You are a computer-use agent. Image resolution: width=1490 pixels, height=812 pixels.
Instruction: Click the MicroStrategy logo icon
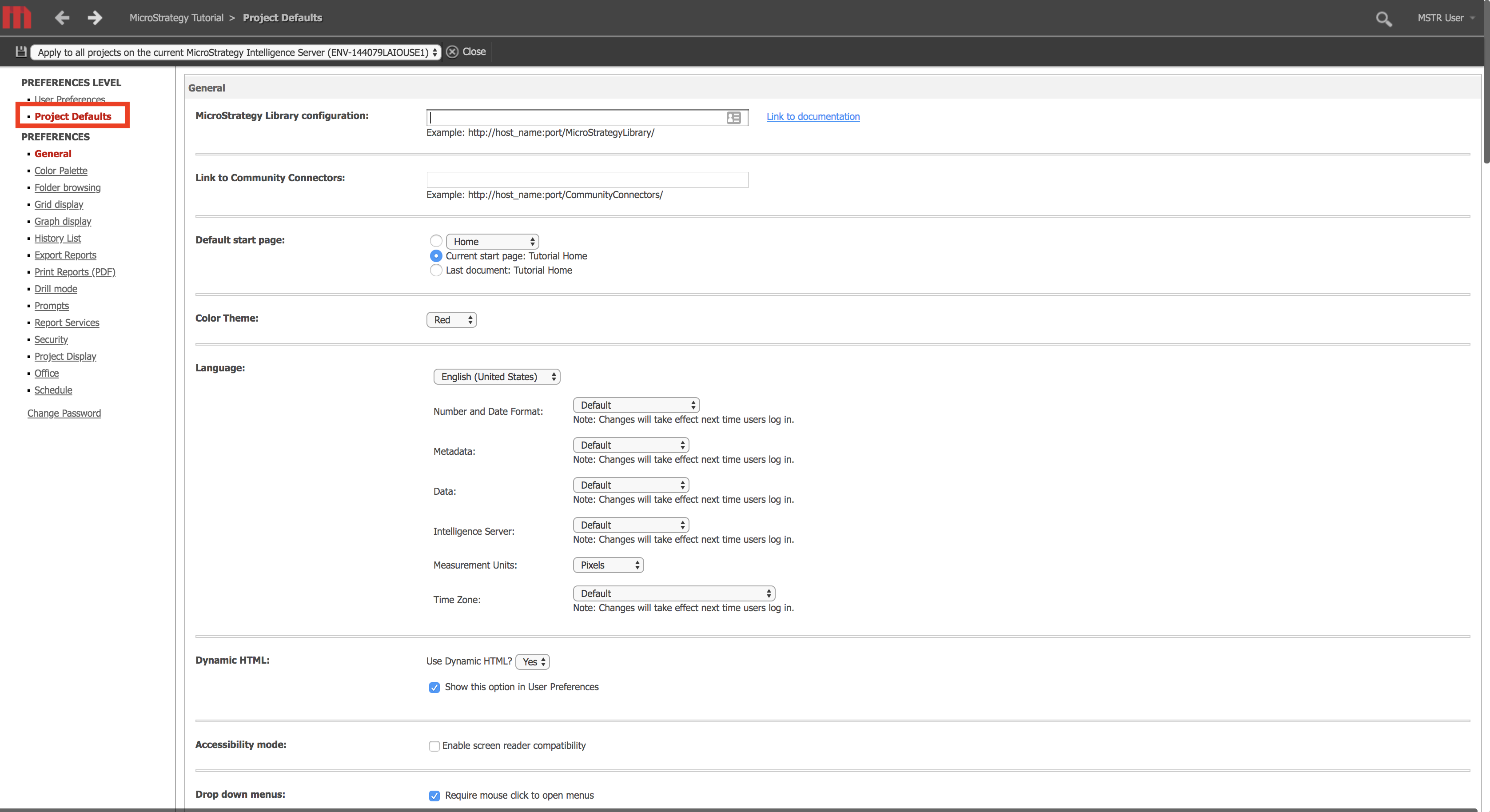click(x=17, y=17)
